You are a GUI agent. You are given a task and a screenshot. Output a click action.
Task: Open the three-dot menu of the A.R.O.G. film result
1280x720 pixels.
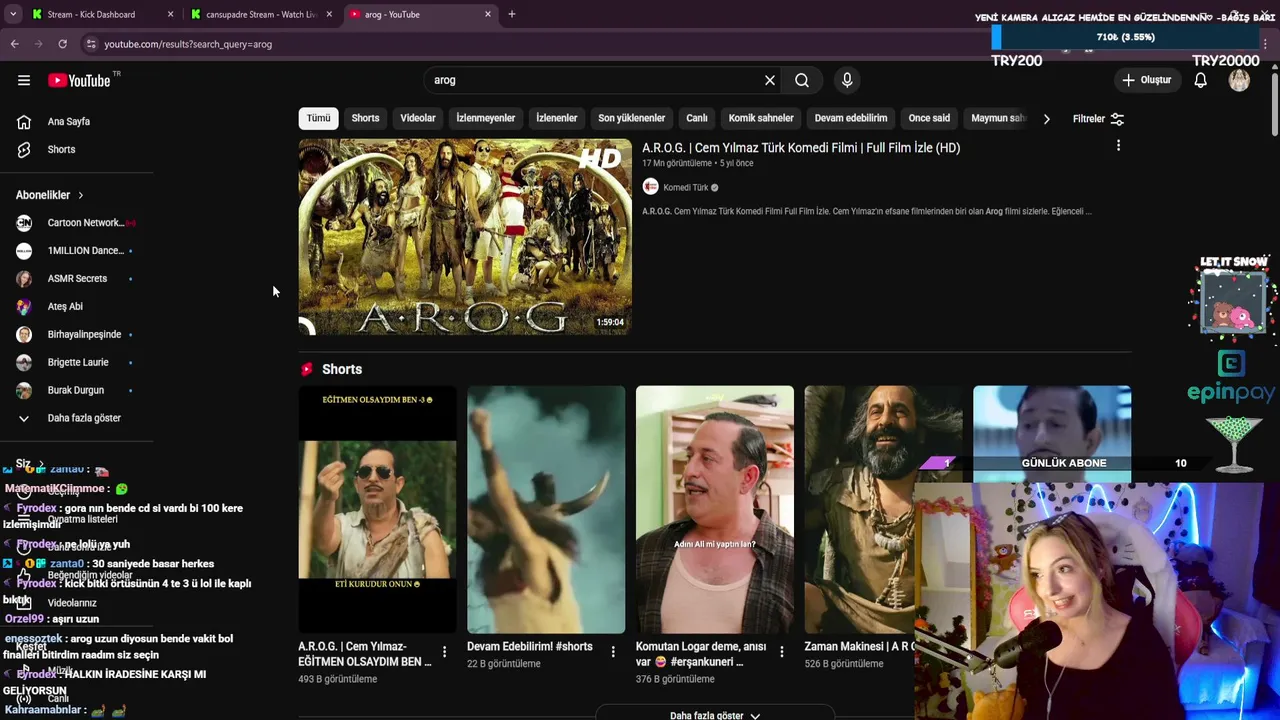point(1118,146)
